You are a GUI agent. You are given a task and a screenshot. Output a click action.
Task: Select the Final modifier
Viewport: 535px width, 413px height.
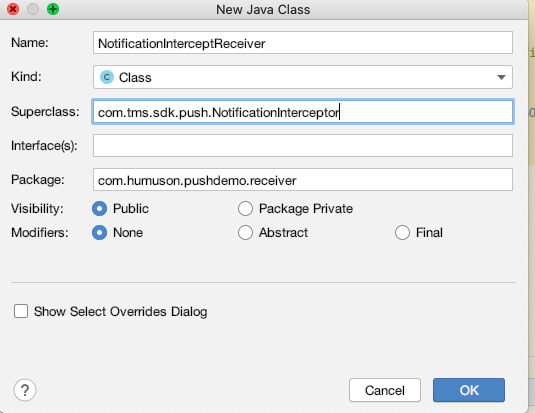(x=402, y=233)
